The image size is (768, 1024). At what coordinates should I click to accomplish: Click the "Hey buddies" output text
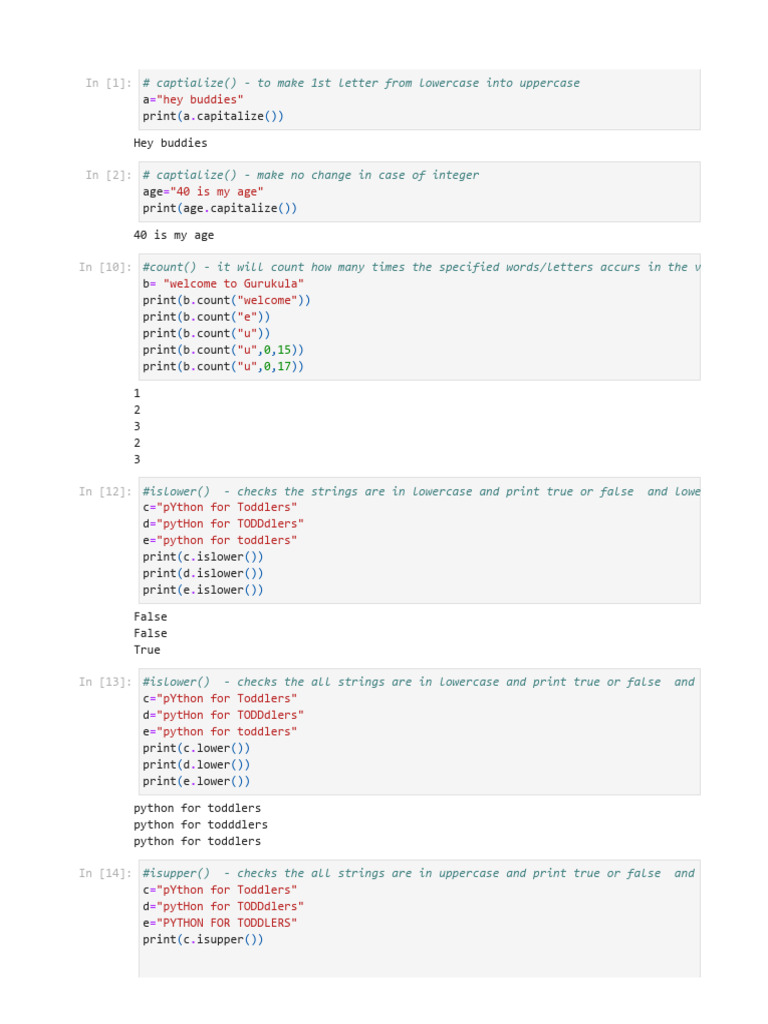click(170, 143)
